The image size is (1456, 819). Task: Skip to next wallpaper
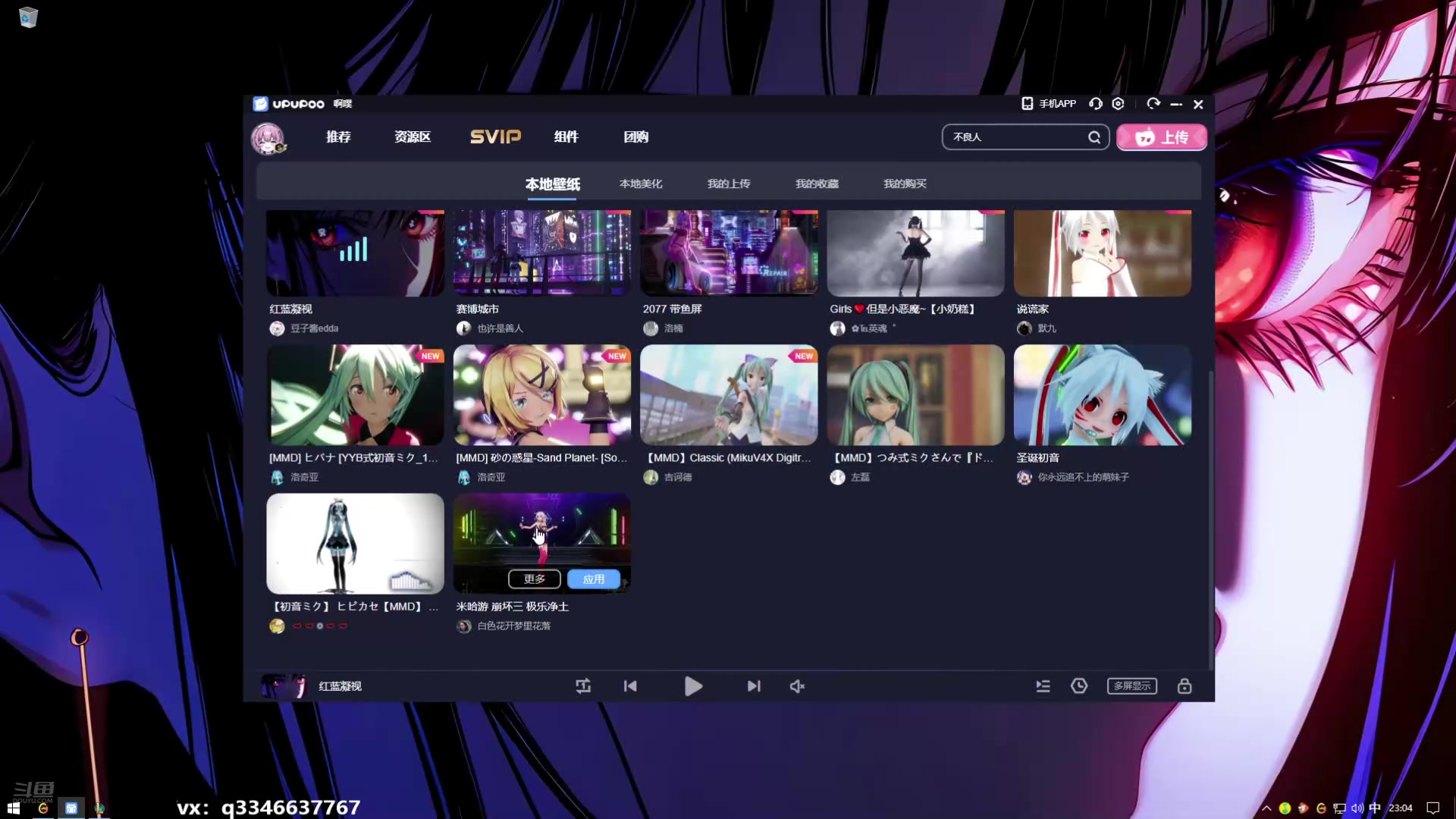point(754,686)
